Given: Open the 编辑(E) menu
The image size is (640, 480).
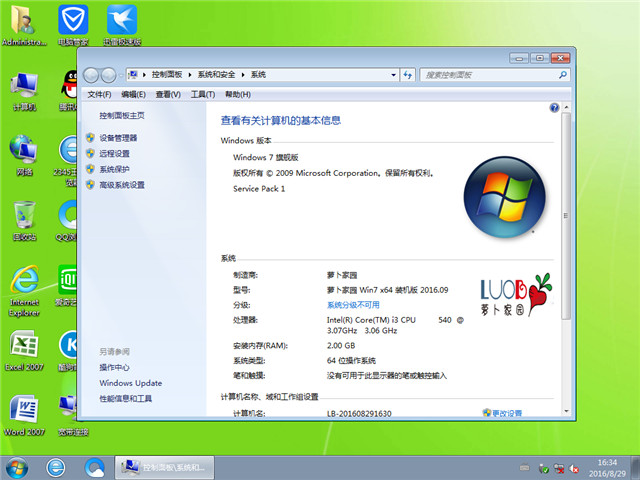Looking at the screenshot, I should pos(133,94).
